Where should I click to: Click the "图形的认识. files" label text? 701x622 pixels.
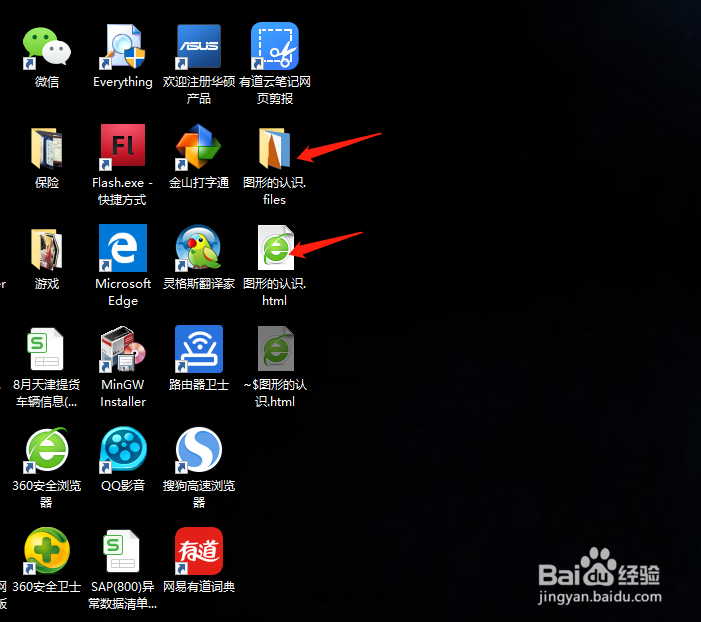274,191
